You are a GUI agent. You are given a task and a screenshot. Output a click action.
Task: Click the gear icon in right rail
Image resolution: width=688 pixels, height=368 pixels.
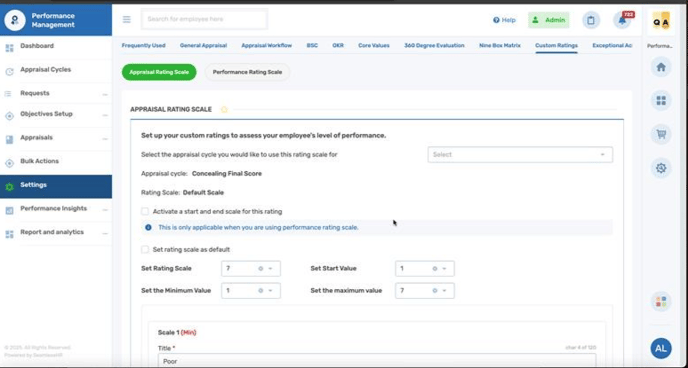tap(661, 168)
